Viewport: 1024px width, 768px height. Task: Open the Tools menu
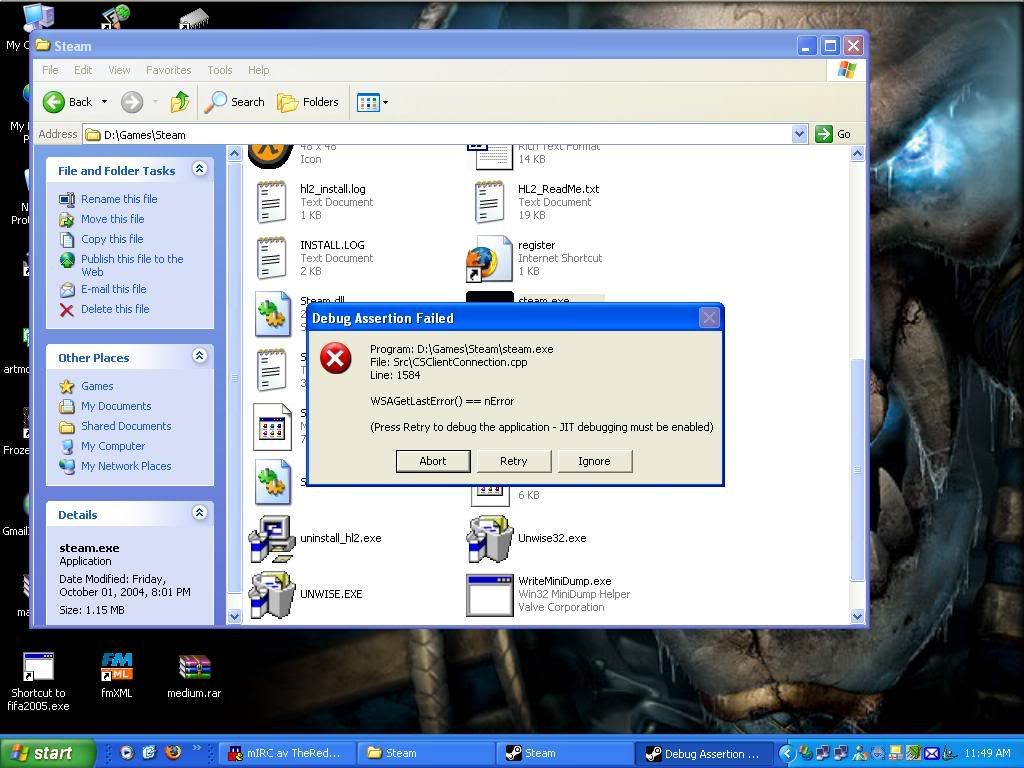[x=220, y=70]
